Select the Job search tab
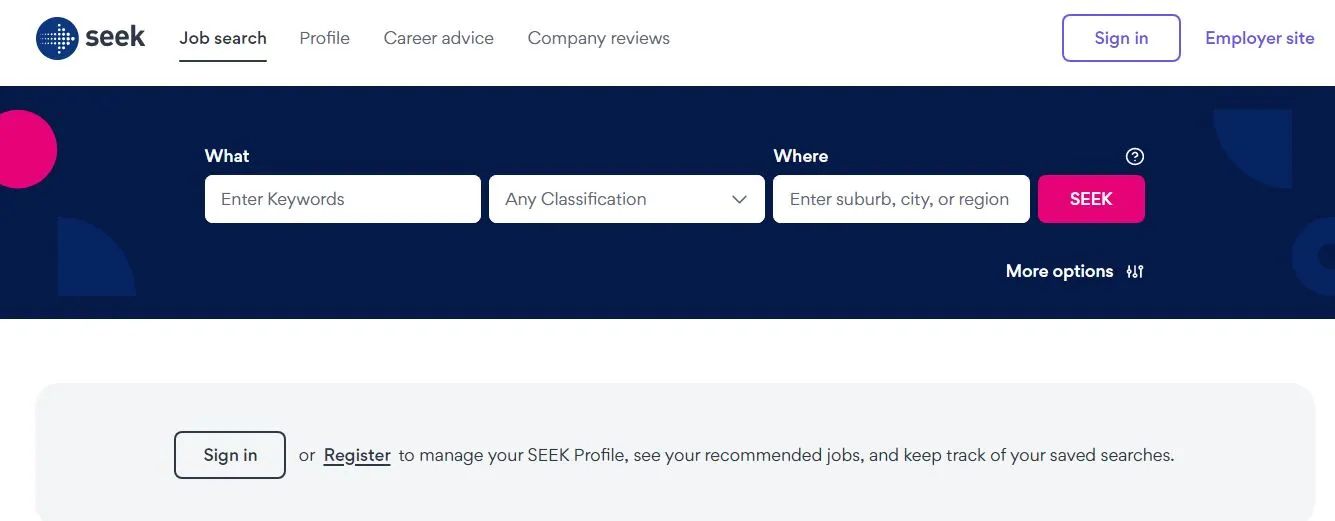Image resolution: width=1335 pixels, height=521 pixels. pyautogui.click(x=223, y=39)
